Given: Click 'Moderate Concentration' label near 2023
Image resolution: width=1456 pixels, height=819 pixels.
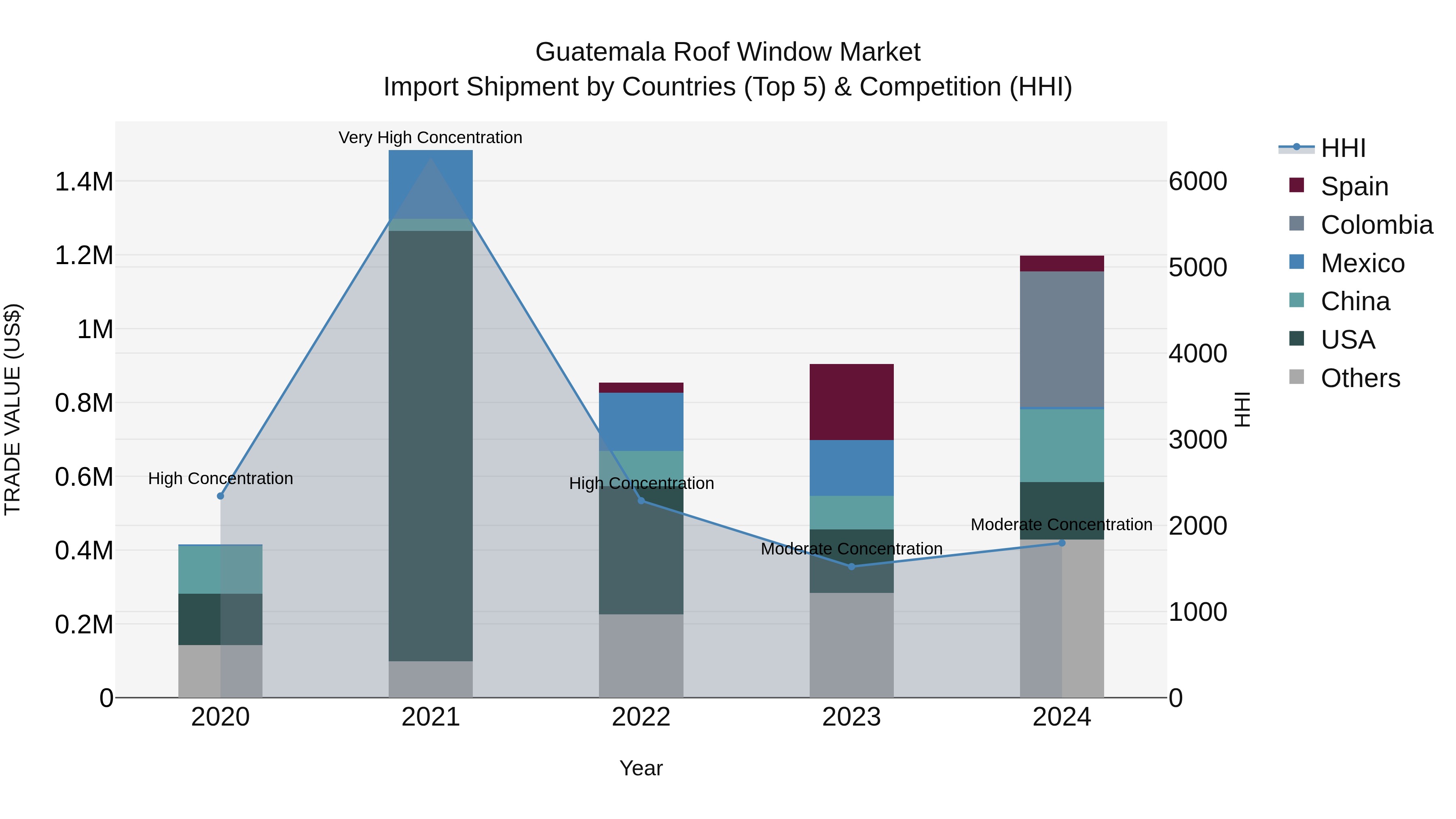Looking at the screenshot, I should pos(851,549).
